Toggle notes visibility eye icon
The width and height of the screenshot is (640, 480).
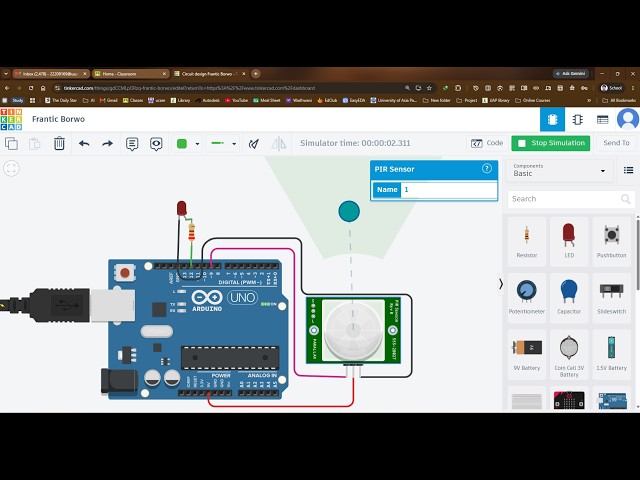click(156, 144)
